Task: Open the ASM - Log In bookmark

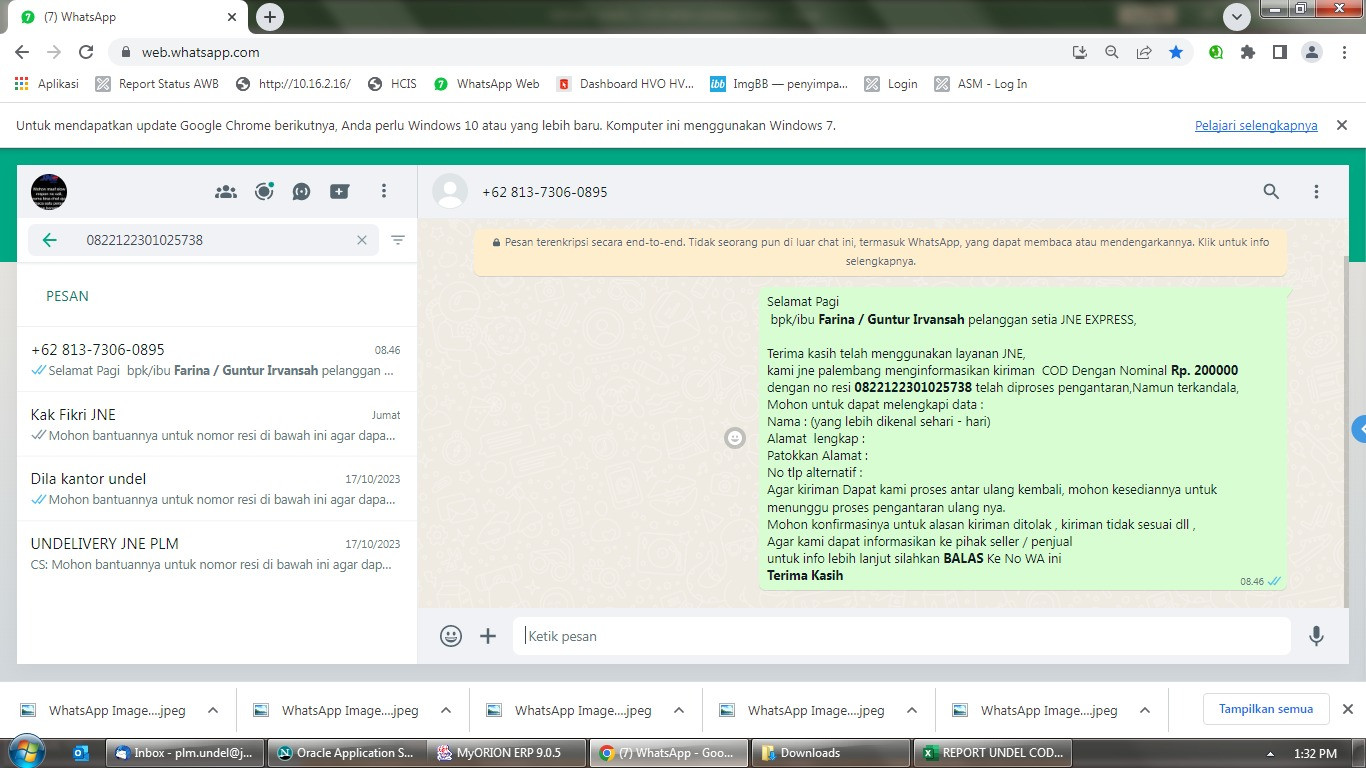Action: [x=981, y=84]
